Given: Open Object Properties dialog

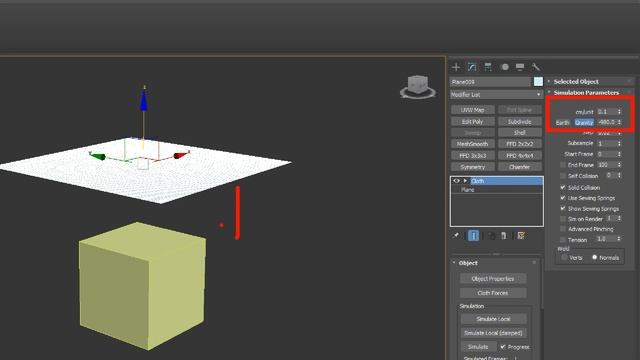Looking at the screenshot, I should [493, 279].
